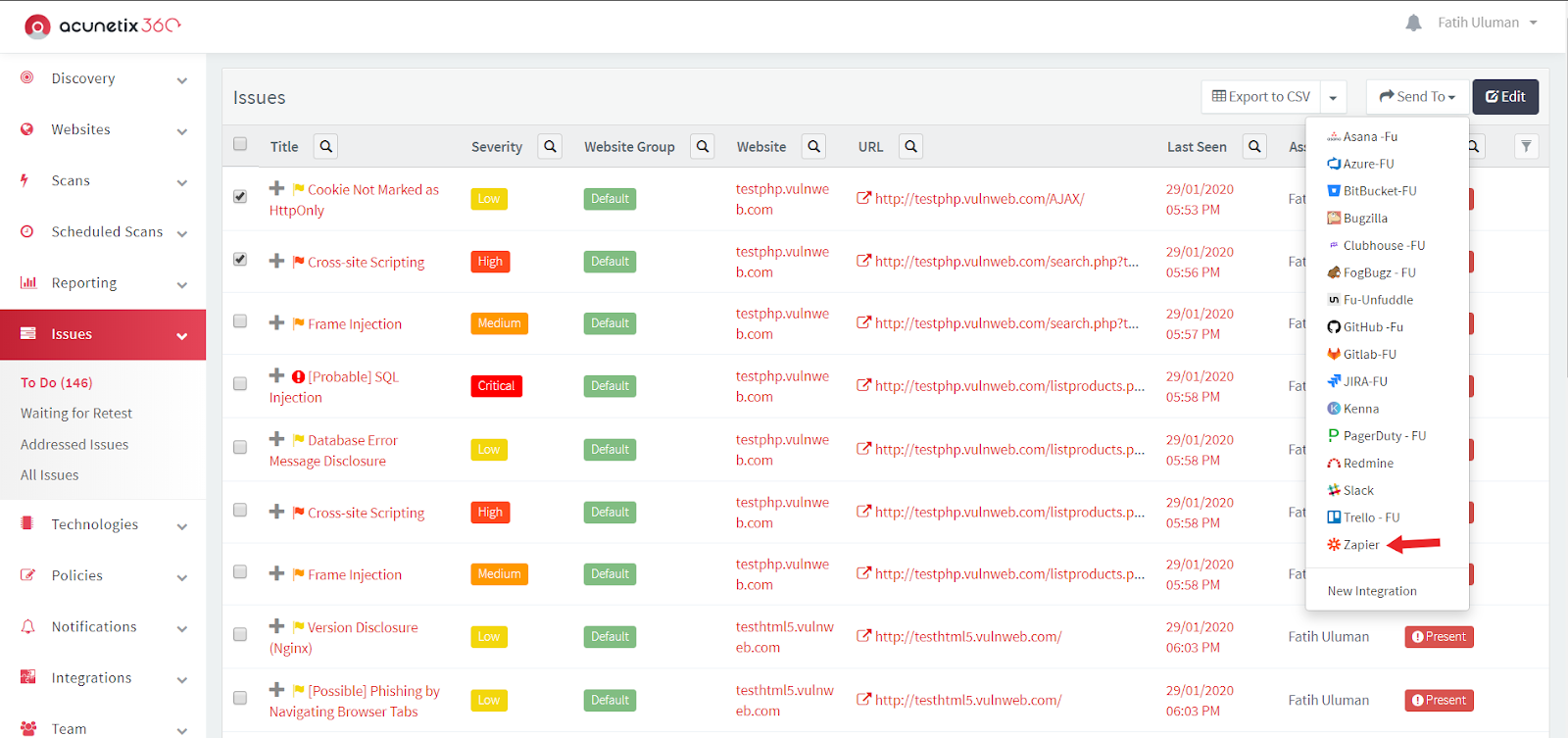Image resolution: width=1568 pixels, height=738 pixels.
Task: Click the Reporting chart icon in sidebar
Action: tap(28, 282)
